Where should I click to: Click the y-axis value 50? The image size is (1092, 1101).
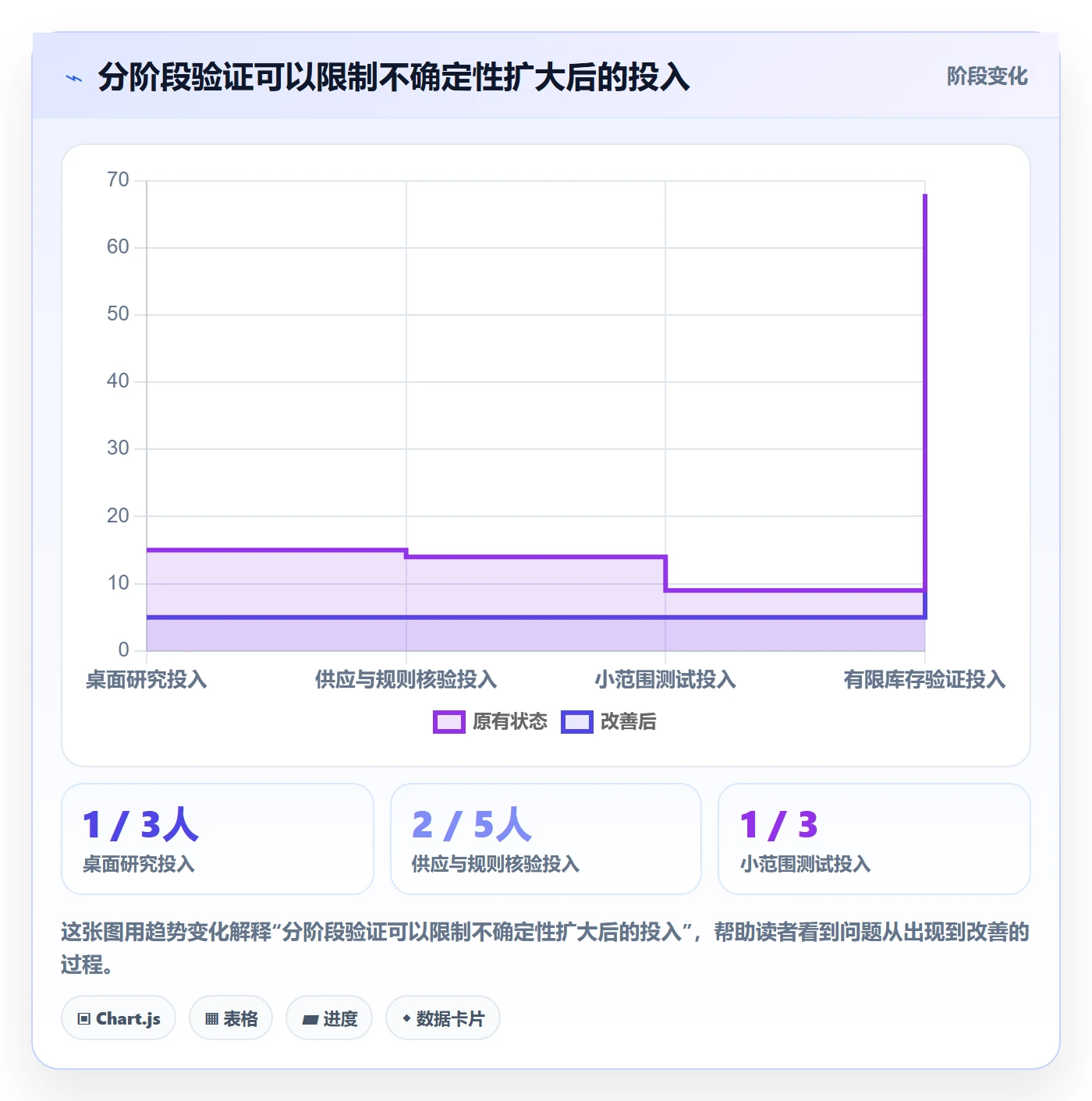point(118,314)
